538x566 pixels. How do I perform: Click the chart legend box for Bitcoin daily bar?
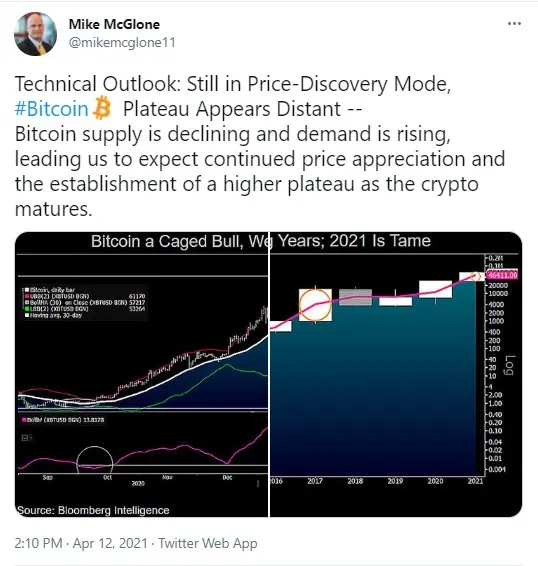click(x=84, y=302)
